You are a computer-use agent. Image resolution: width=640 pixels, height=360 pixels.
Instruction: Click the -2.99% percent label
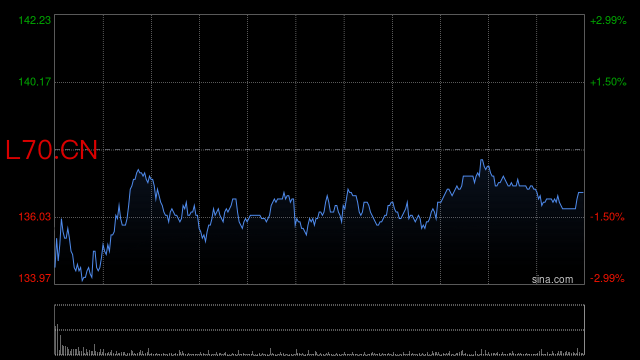coord(607,278)
